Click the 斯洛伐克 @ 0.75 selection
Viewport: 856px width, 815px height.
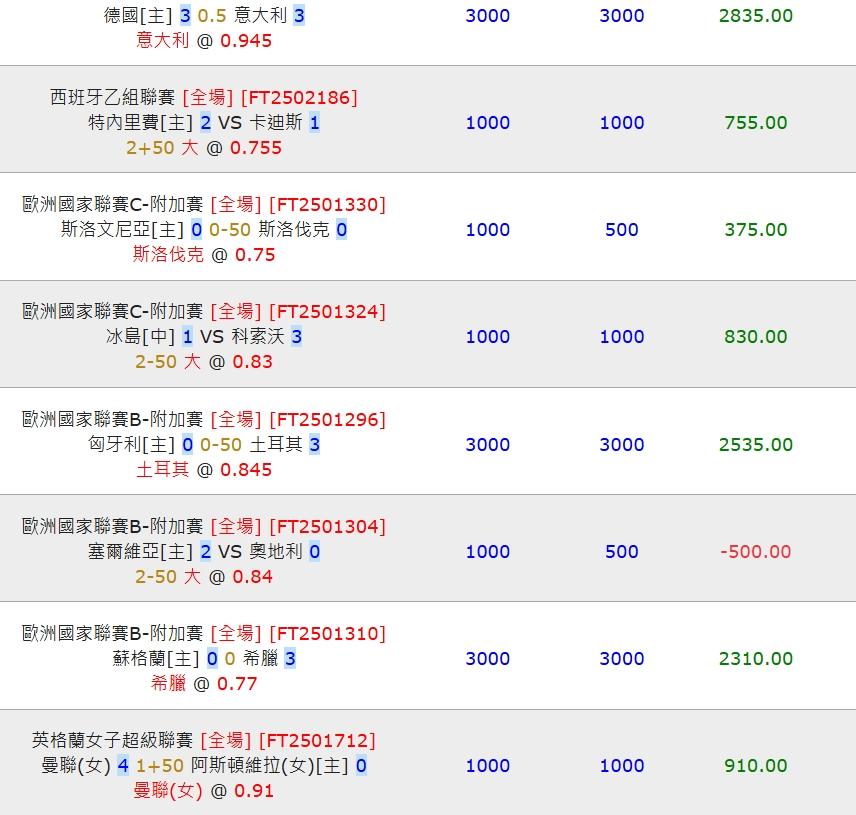click(204, 255)
